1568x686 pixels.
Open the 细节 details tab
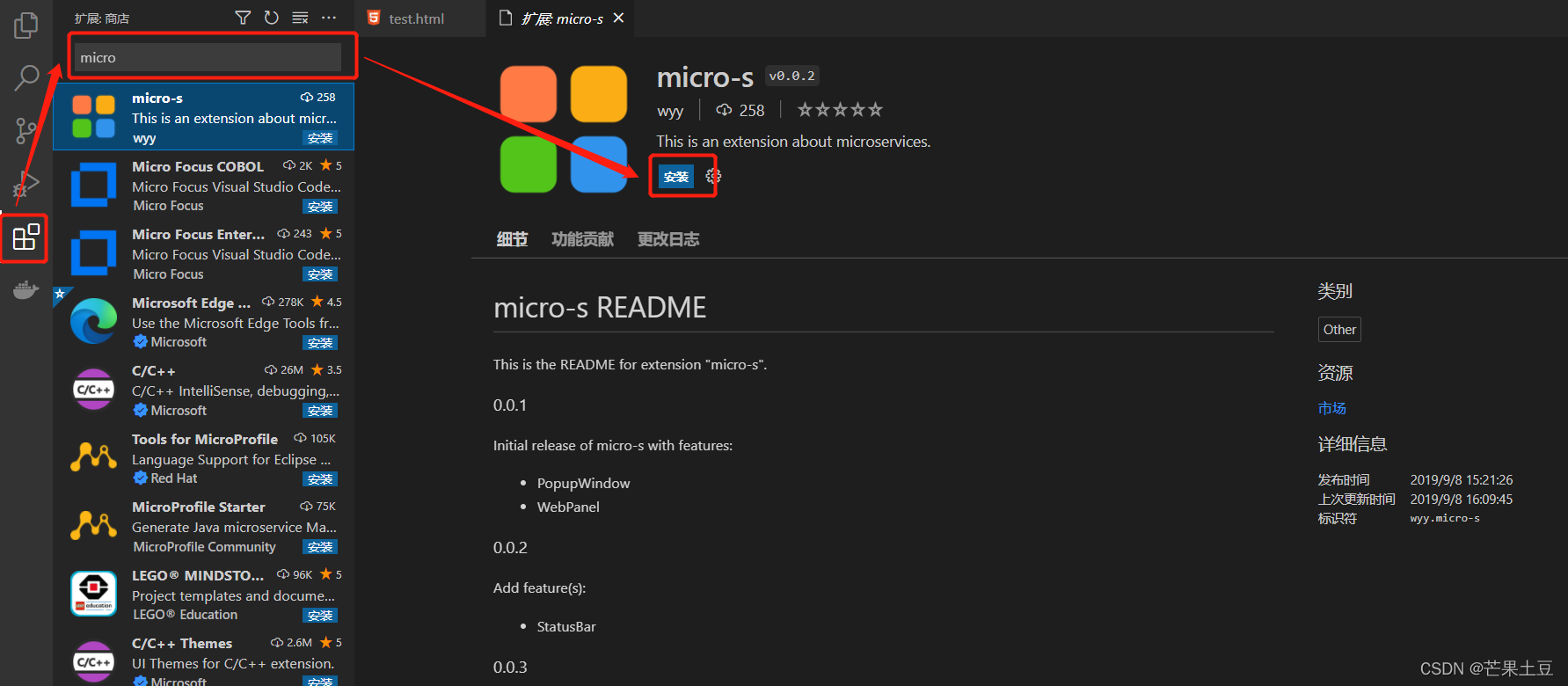[512, 239]
